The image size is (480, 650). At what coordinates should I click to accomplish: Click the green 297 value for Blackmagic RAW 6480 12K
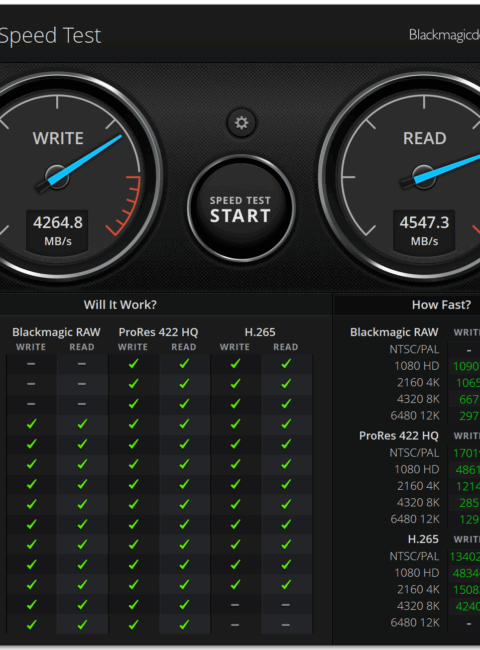click(469, 416)
